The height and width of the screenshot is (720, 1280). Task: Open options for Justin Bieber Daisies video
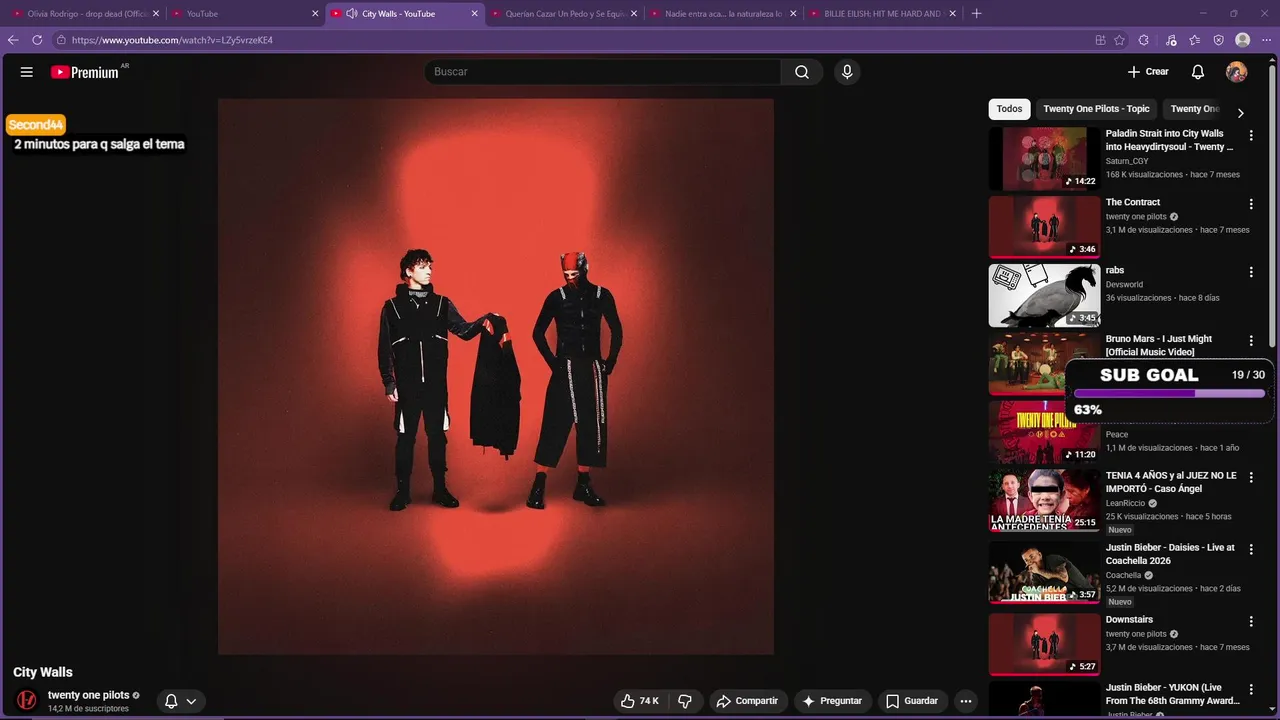[1251, 549]
